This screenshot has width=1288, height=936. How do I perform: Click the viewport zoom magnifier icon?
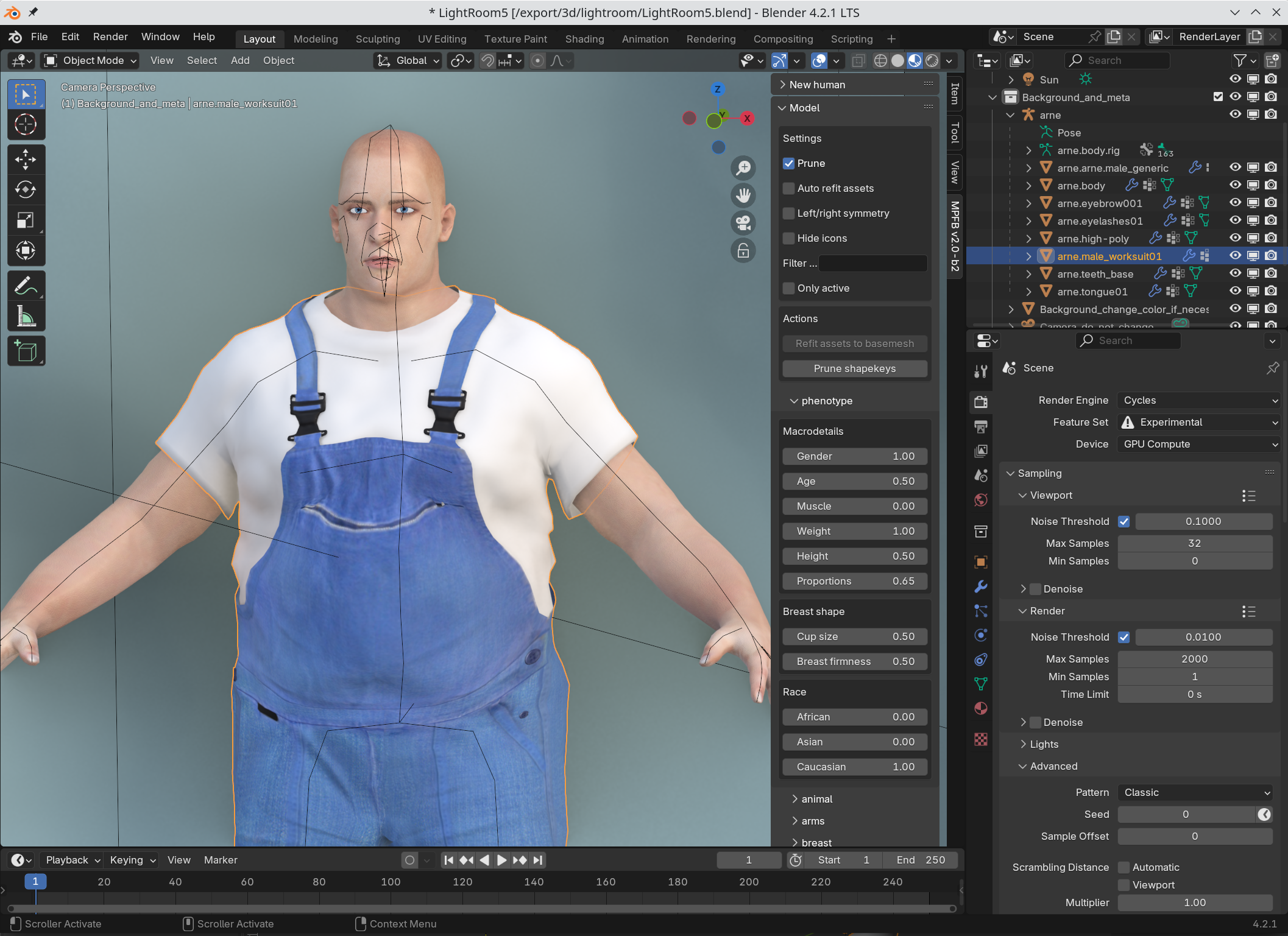(x=743, y=168)
